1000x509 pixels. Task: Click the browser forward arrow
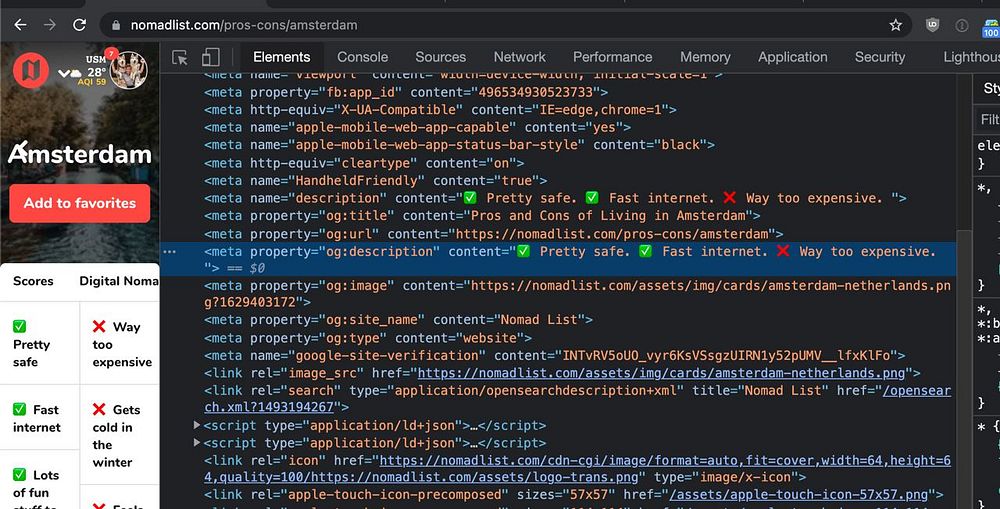pyautogui.click(x=50, y=25)
